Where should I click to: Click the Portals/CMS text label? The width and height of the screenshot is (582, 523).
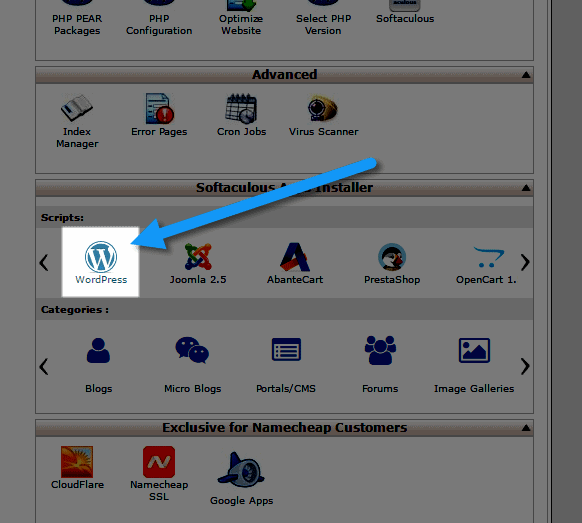coord(286,389)
